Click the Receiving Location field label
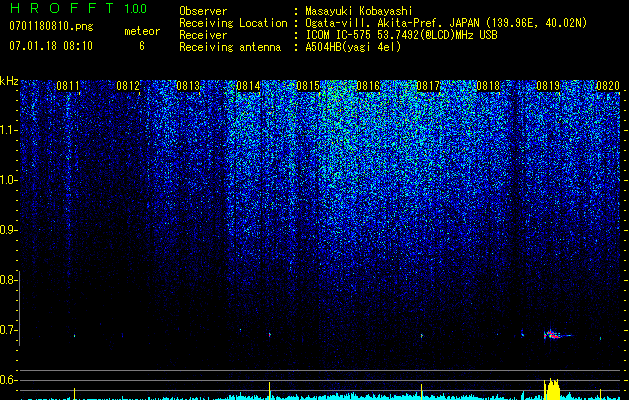Image resolution: width=629 pixels, height=400 pixels. (x=233, y=23)
